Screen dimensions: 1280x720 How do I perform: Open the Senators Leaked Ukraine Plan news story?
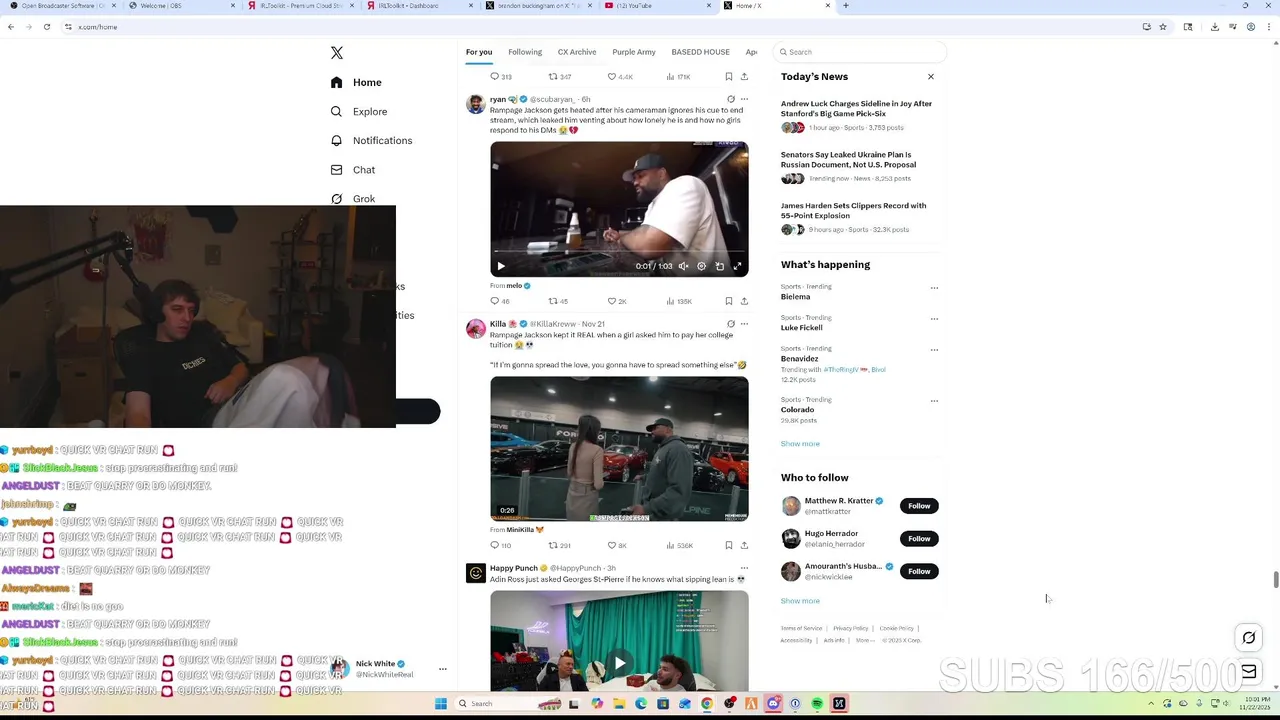point(849,159)
